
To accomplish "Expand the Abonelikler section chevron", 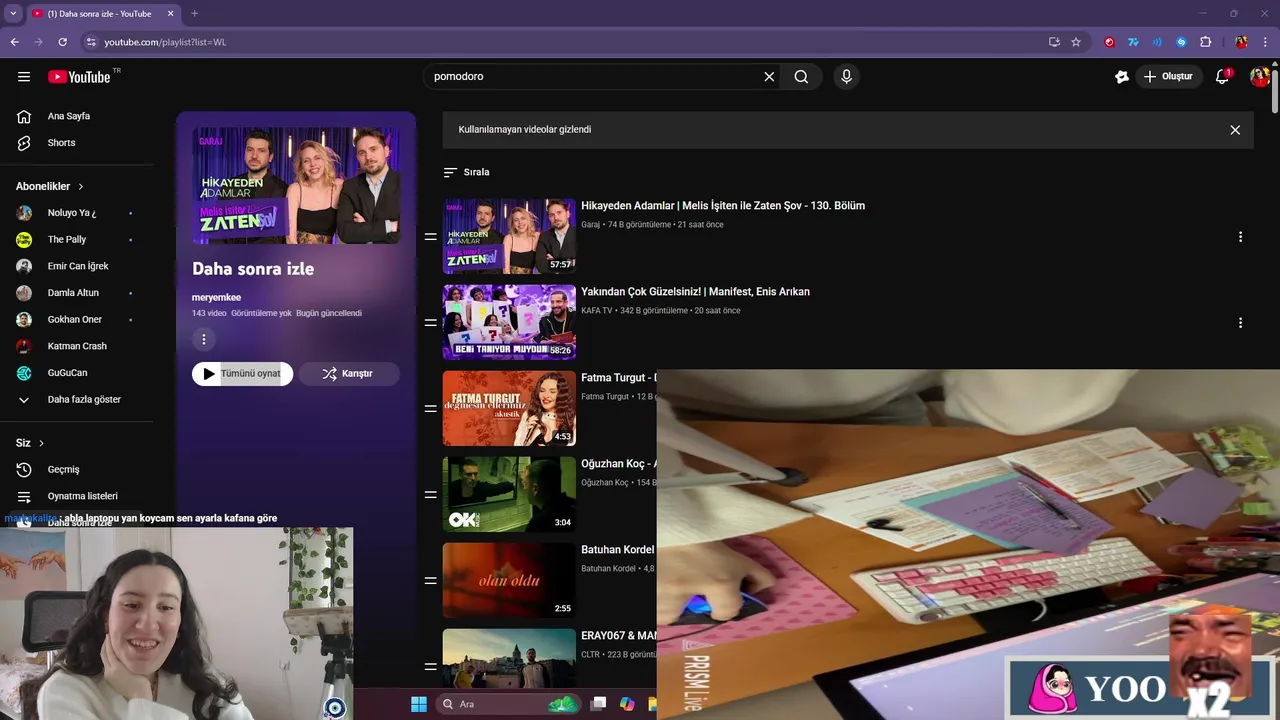I will tap(81, 187).
